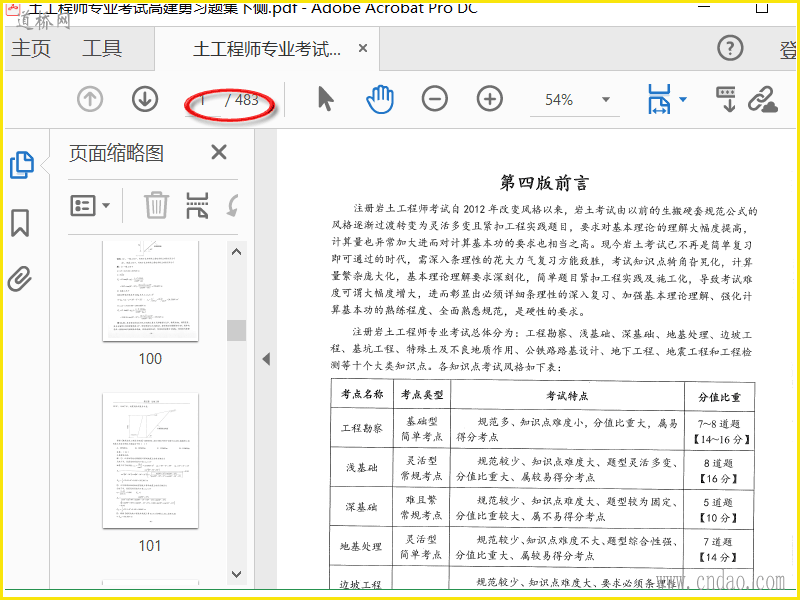The height and width of the screenshot is (600, 800).
Task: Click the 第四版前言 heading
Action: pyautogui.click(x=544, y=183)
